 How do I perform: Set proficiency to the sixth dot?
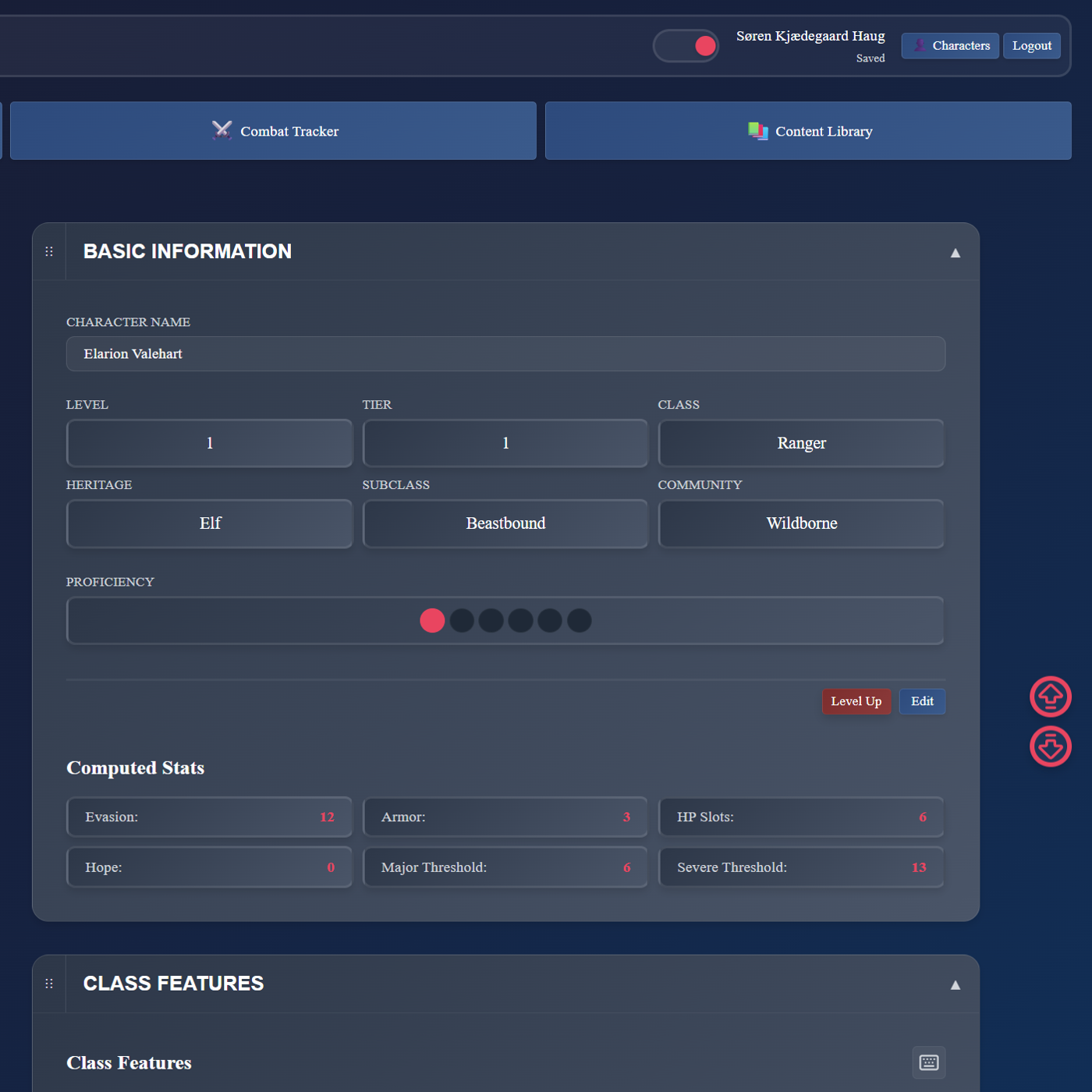coord(579,621)
